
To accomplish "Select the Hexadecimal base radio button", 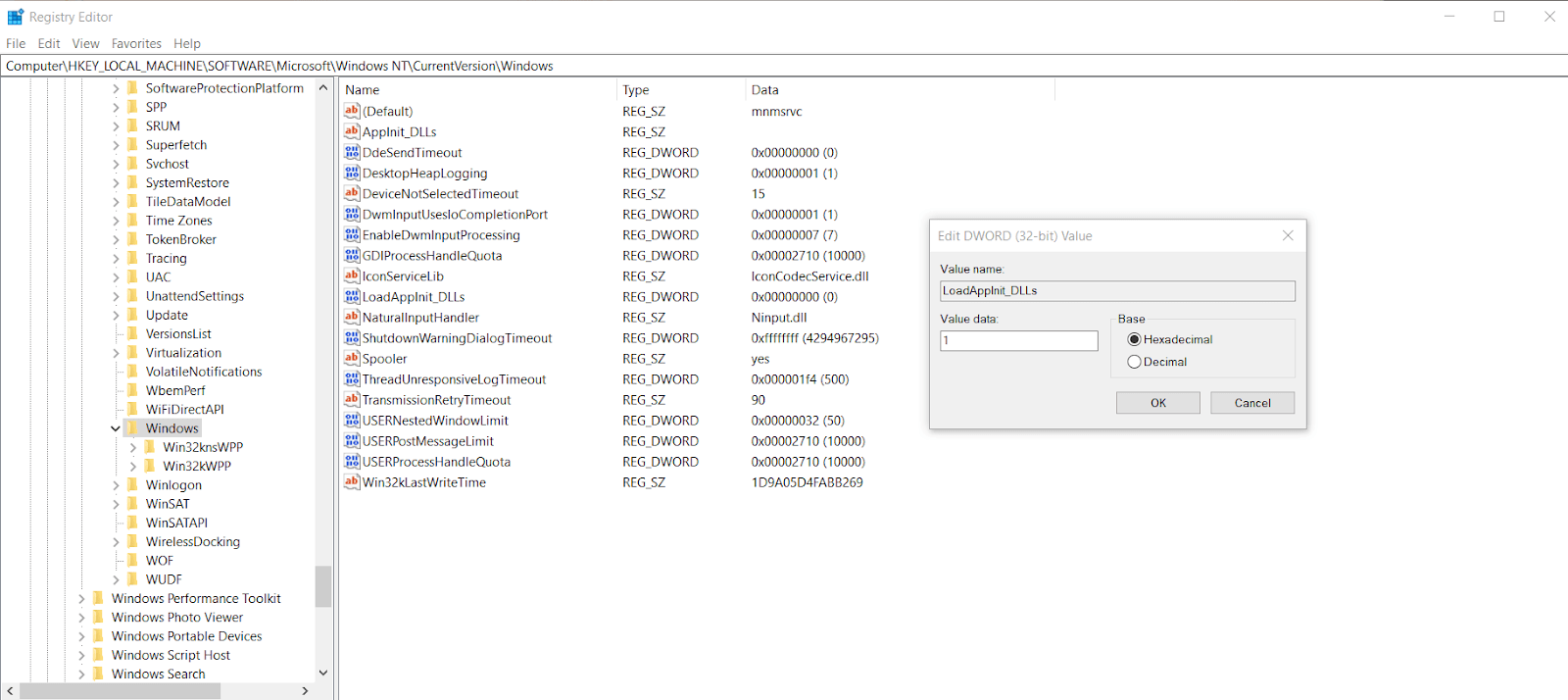I will point(1134,339).
